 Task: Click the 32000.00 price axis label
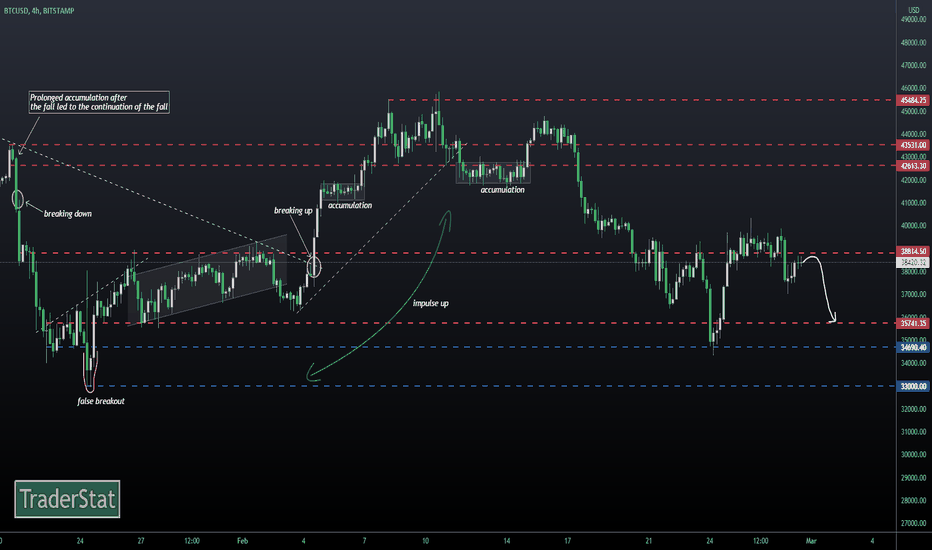click(x=914, y=409)
